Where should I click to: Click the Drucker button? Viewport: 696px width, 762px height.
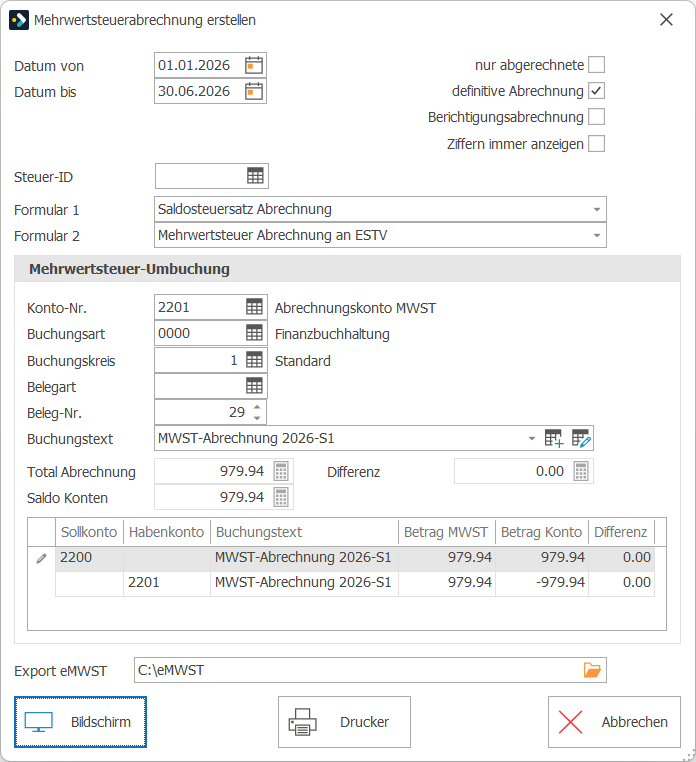[344, 722]
